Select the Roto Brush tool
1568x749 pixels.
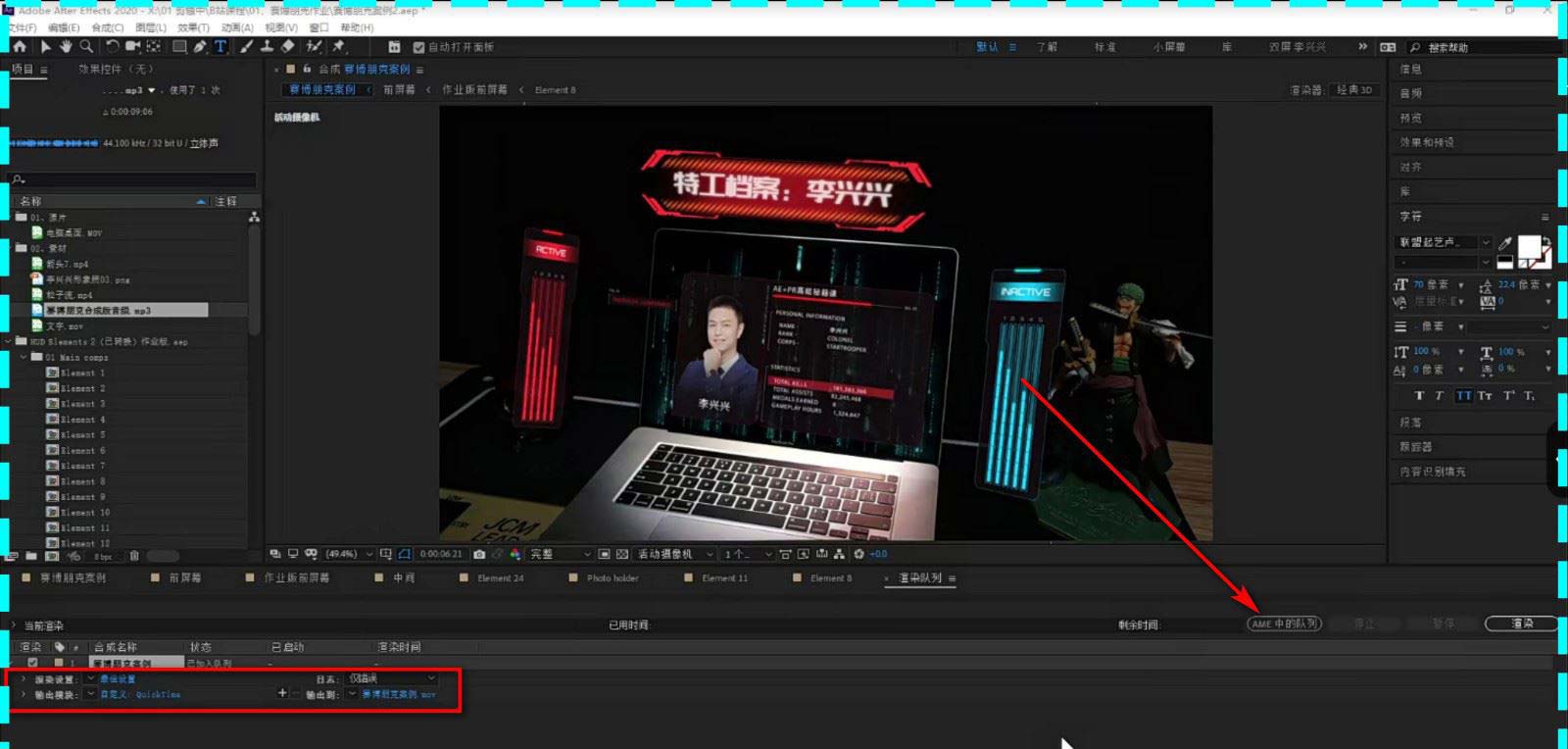pos(314,46)
